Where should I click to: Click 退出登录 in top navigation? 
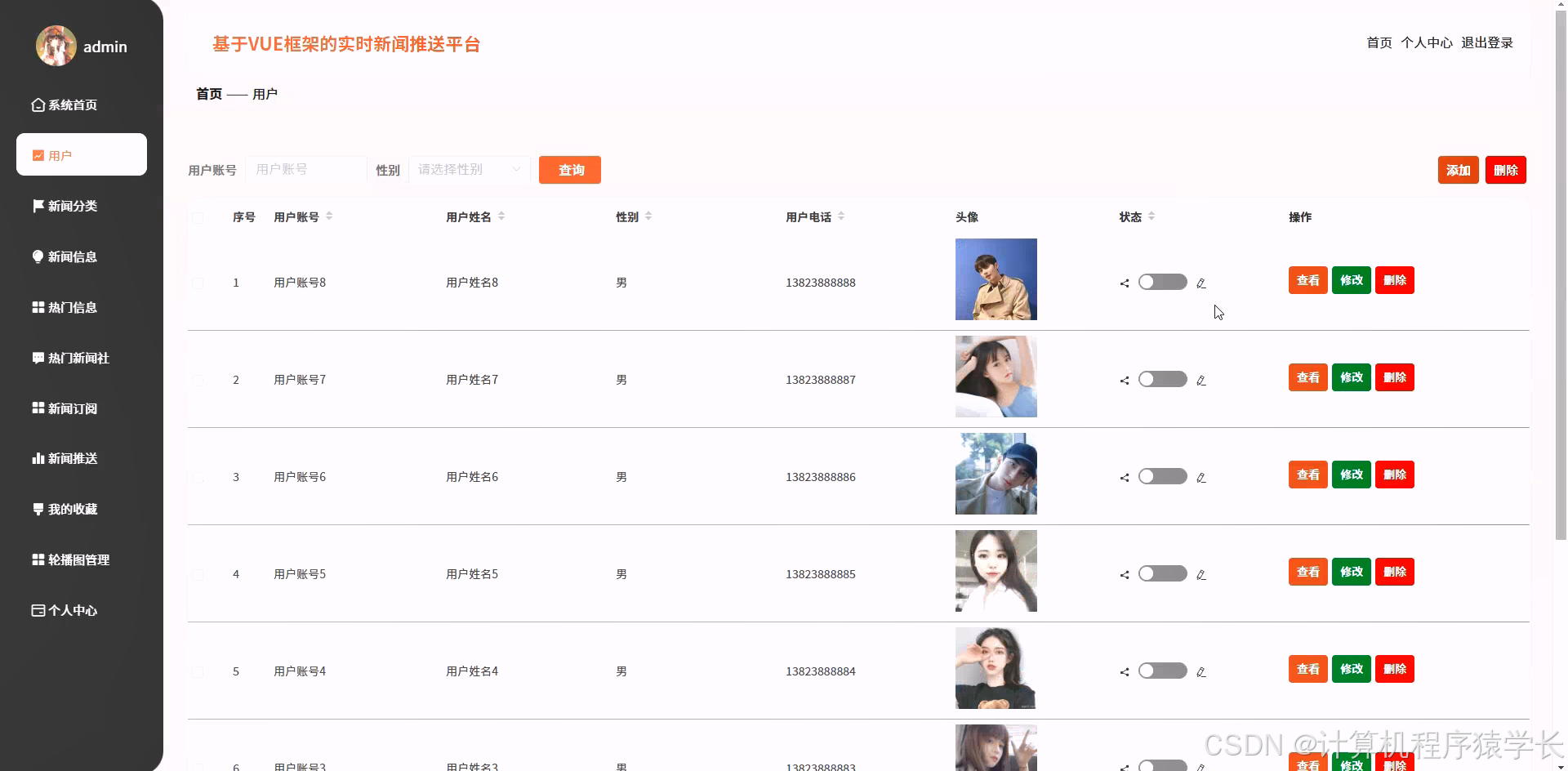[1486, 42]
